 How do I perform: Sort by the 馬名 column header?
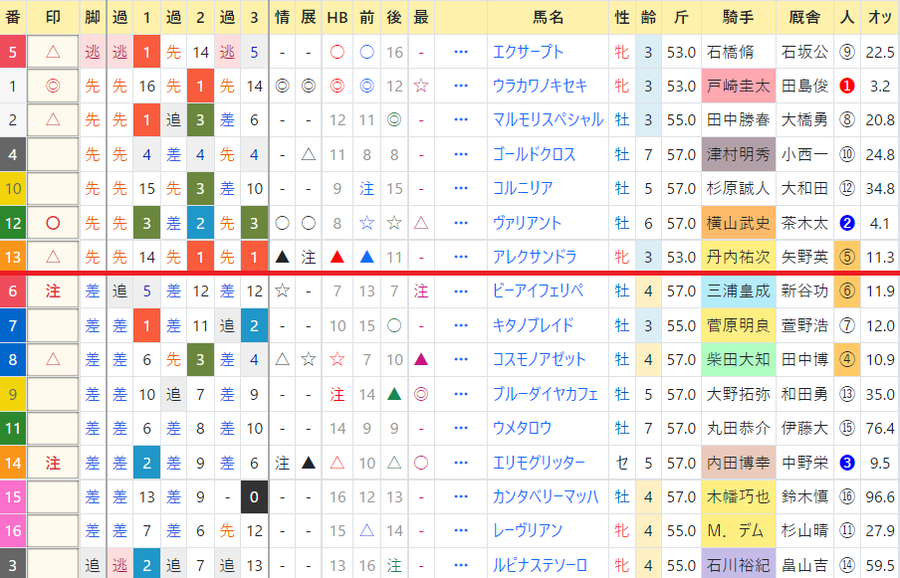point(548,17)
